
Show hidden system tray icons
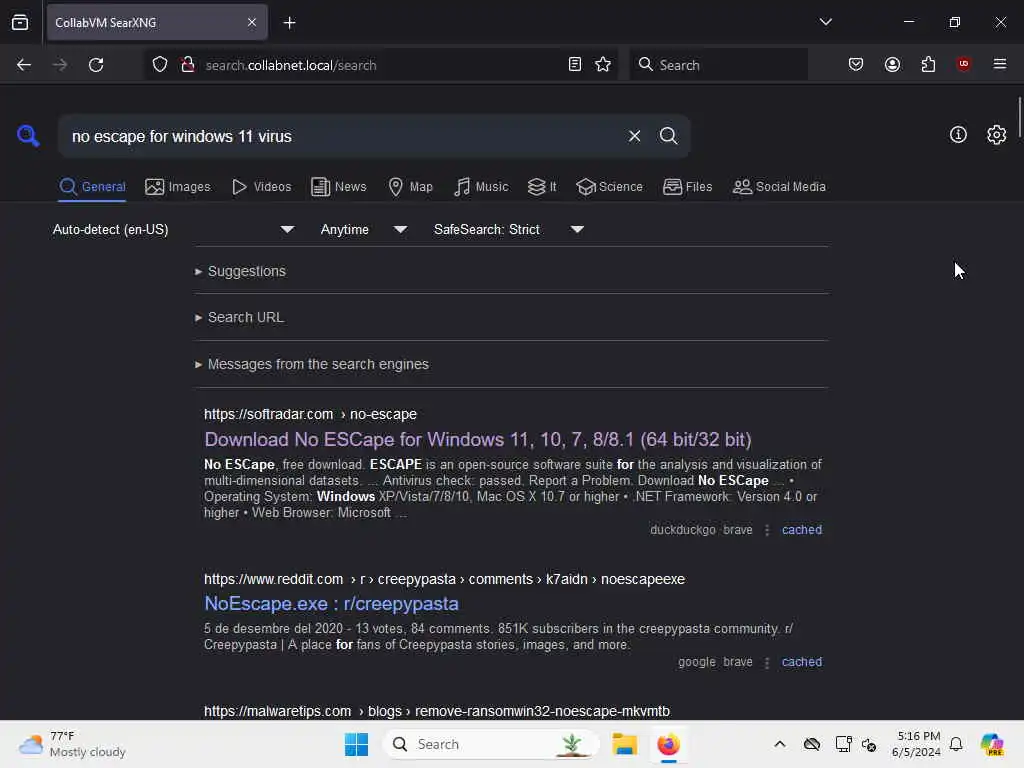780,744
